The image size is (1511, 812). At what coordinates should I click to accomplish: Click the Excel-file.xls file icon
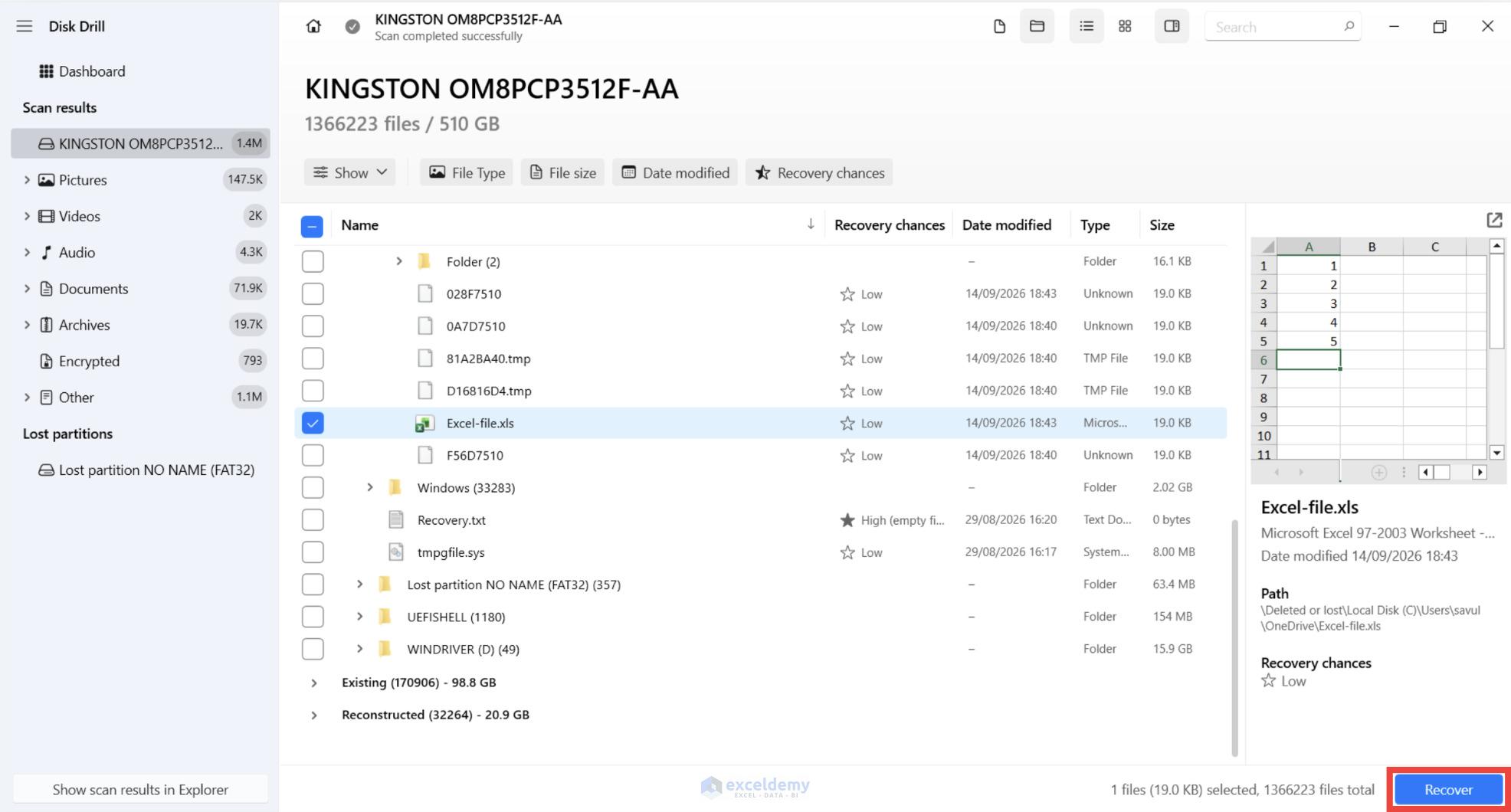pos(424,423)
